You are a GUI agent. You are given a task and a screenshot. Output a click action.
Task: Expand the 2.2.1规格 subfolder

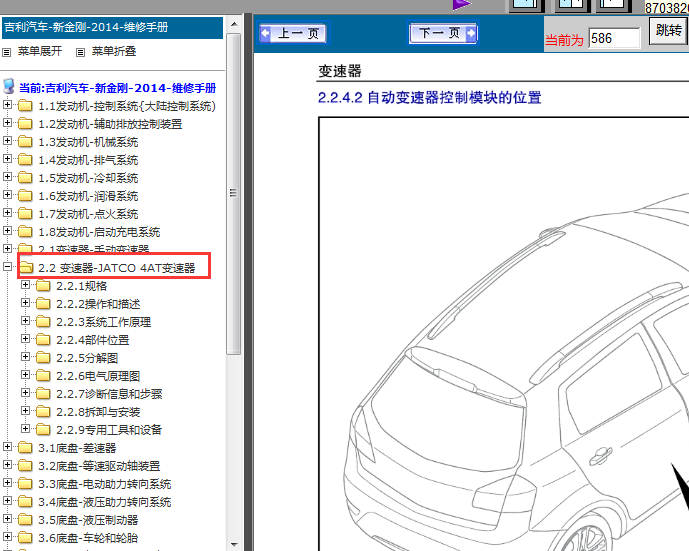[25, 285]
